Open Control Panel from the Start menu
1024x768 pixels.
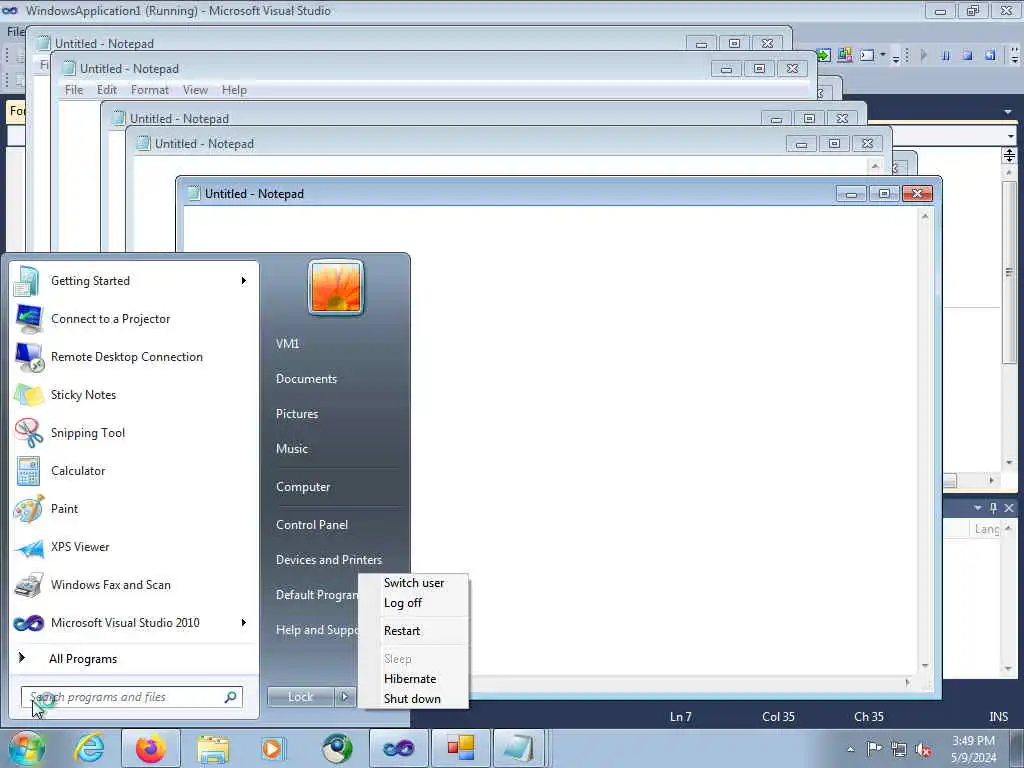(x=312, y=524)
